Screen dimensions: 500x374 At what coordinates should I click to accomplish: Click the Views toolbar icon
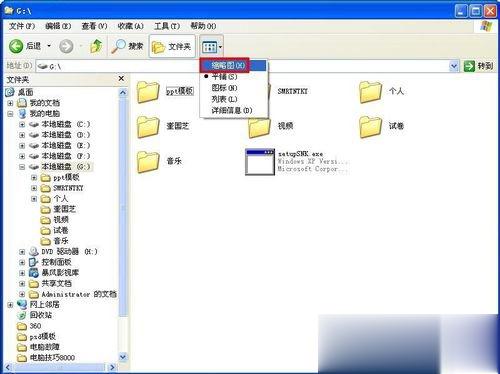pos(210,47)
